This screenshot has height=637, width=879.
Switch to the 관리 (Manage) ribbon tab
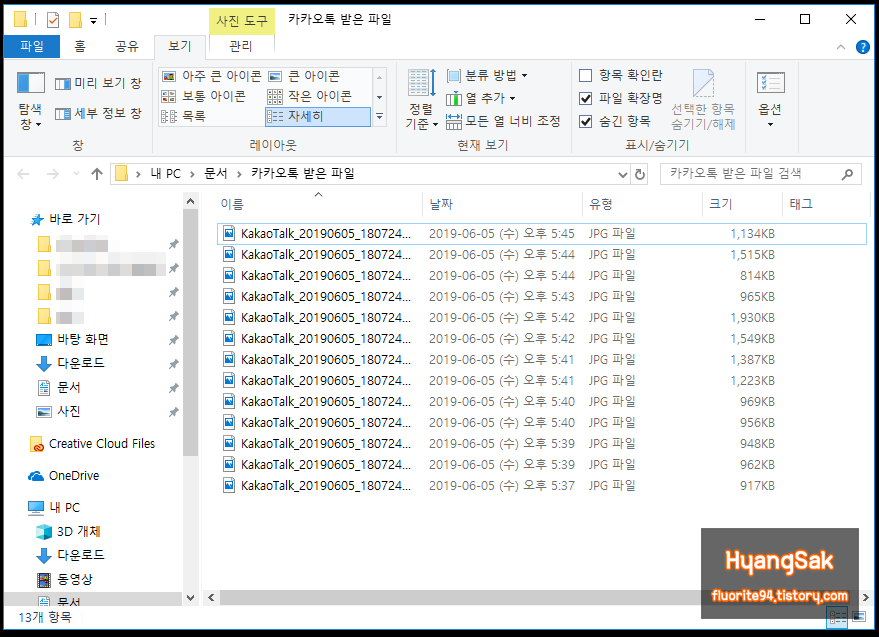coord(241,47)
